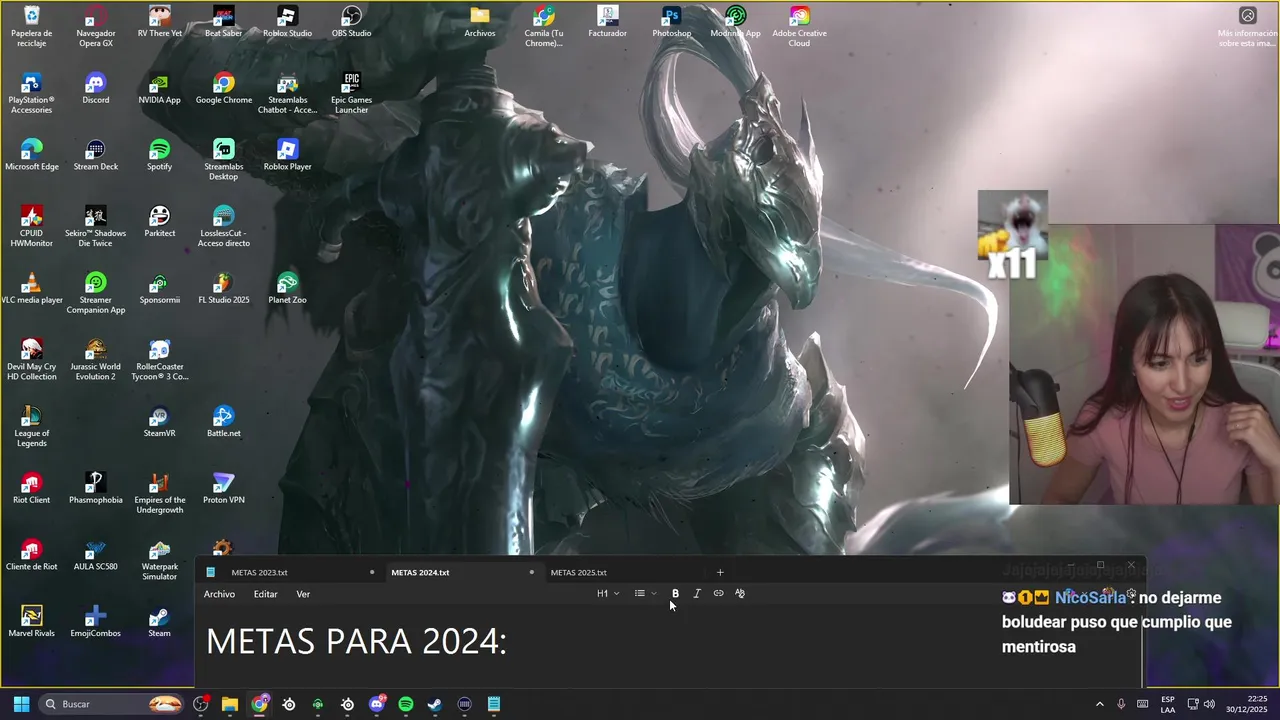Open the Windows Start menu
The image size is (1280, 720).
(21, 704)
